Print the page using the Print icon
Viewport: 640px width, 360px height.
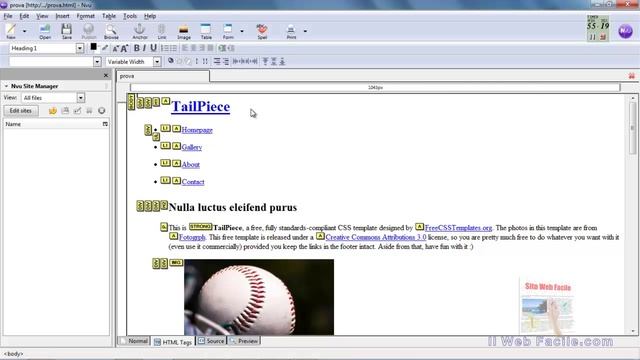(291, 31)
